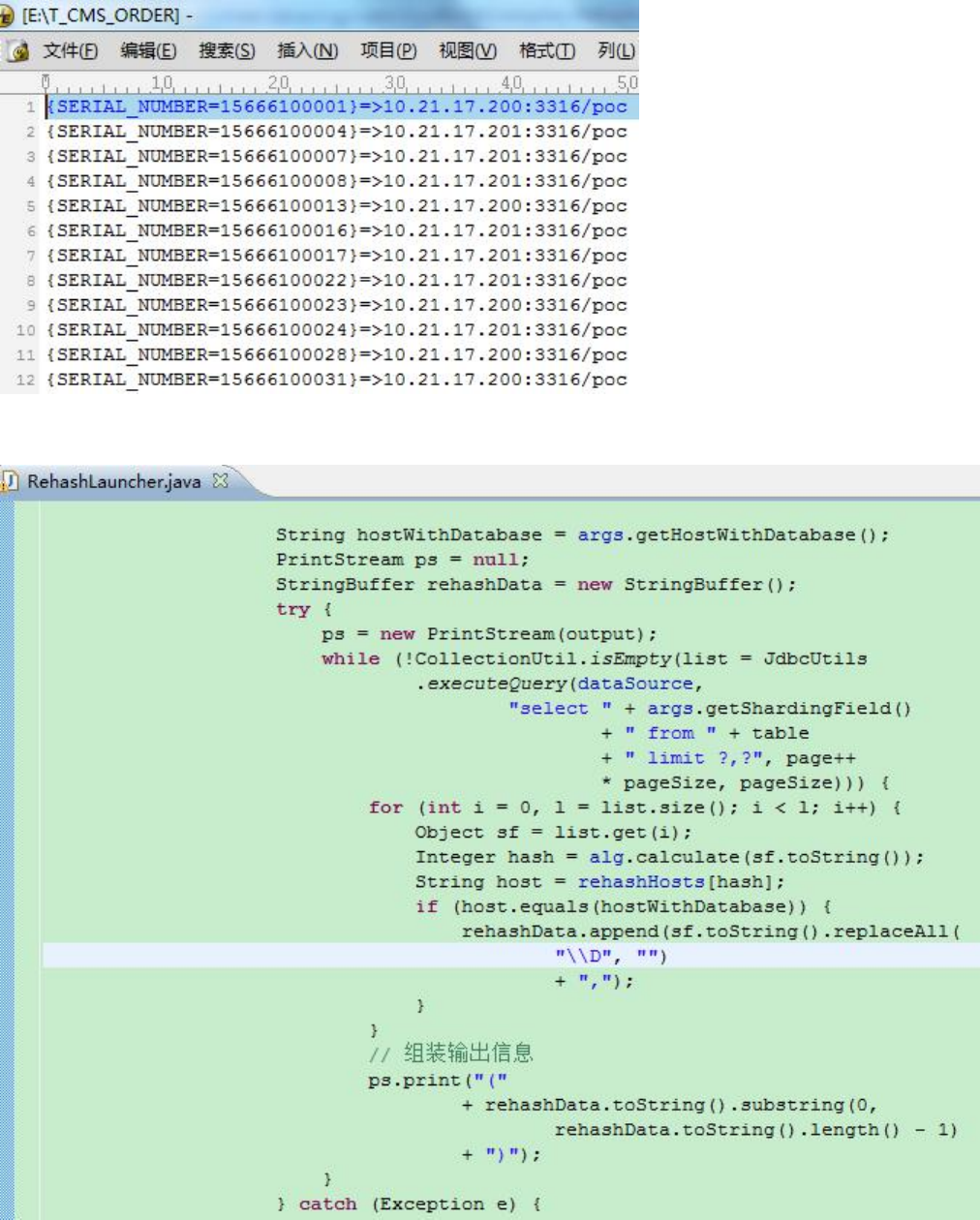
Task: Select the RehashLauncher.java editor tab
Action: coord(114,481)
